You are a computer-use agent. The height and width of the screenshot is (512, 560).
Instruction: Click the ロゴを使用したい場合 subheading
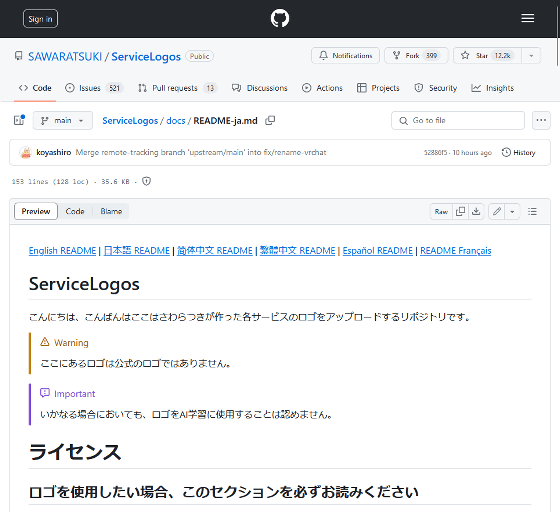(x=223, y=492)
